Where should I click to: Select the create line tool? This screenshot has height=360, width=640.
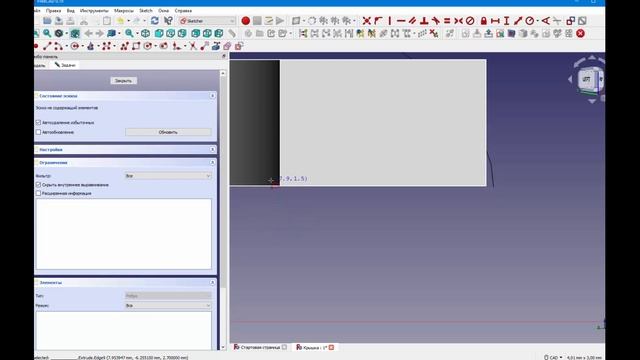[47, 46]
